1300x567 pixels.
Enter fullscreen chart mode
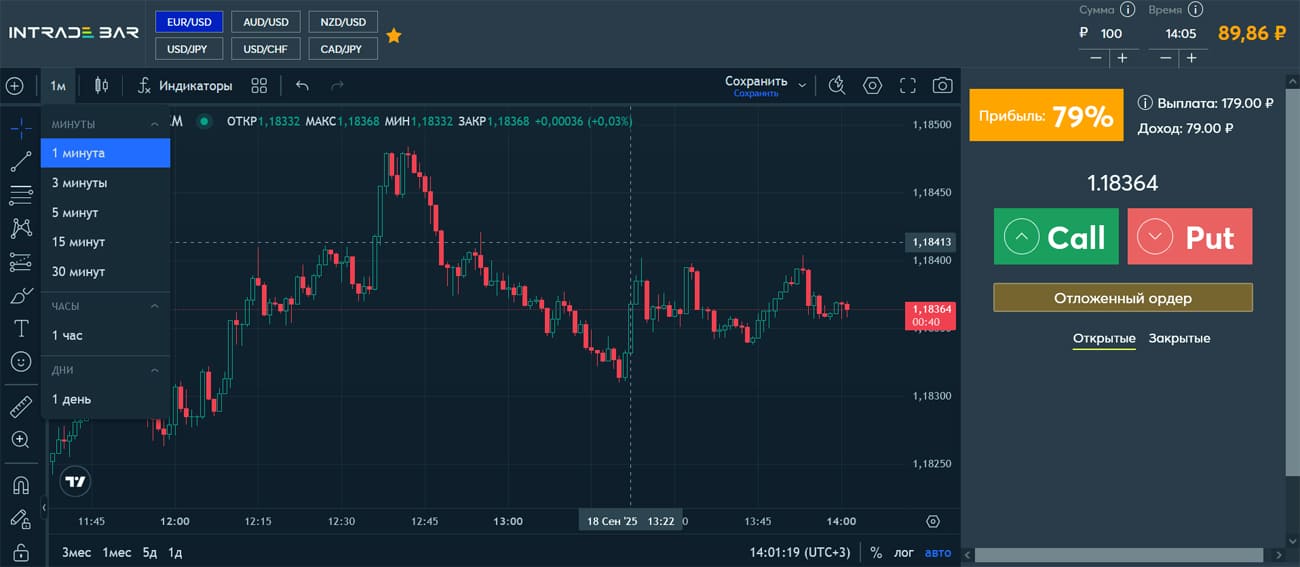(908, 86)
